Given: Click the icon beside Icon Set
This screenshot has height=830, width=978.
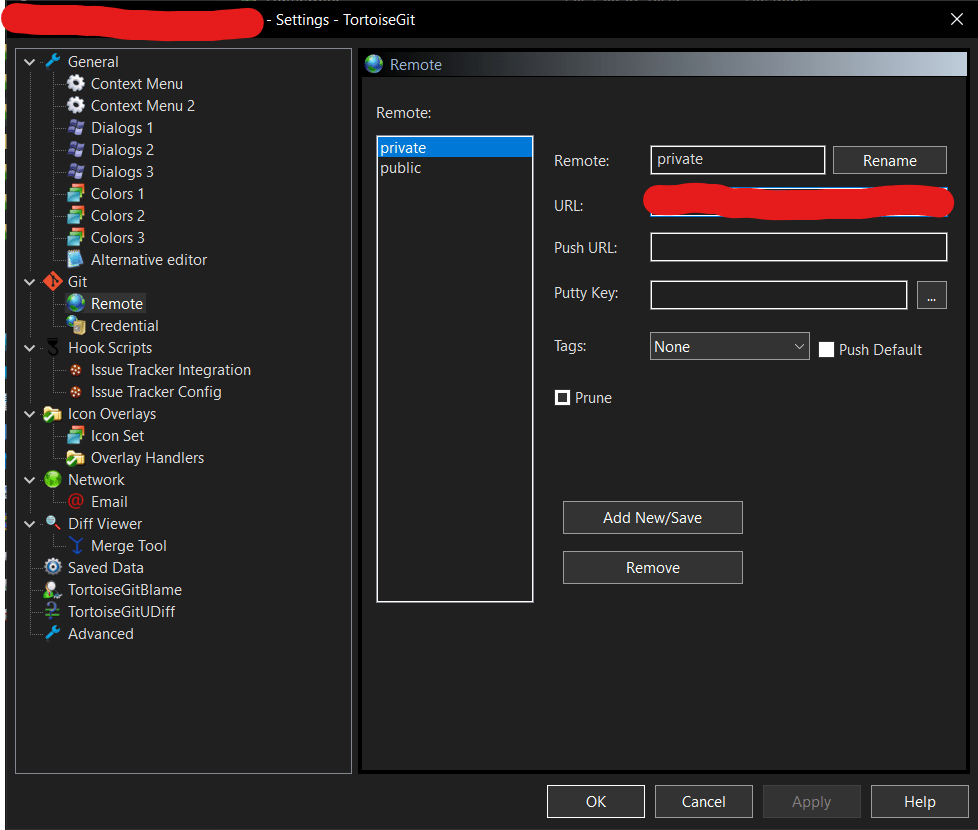Looking at the screenshot, I should pyautogui.click(x=76, y=435).
